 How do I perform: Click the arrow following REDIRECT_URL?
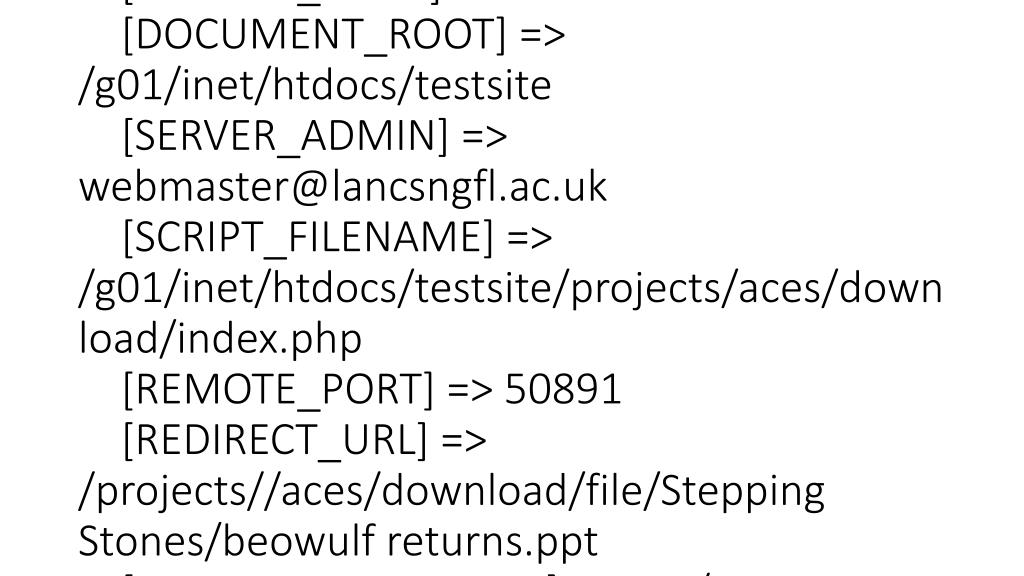click(x=464, y=440)
